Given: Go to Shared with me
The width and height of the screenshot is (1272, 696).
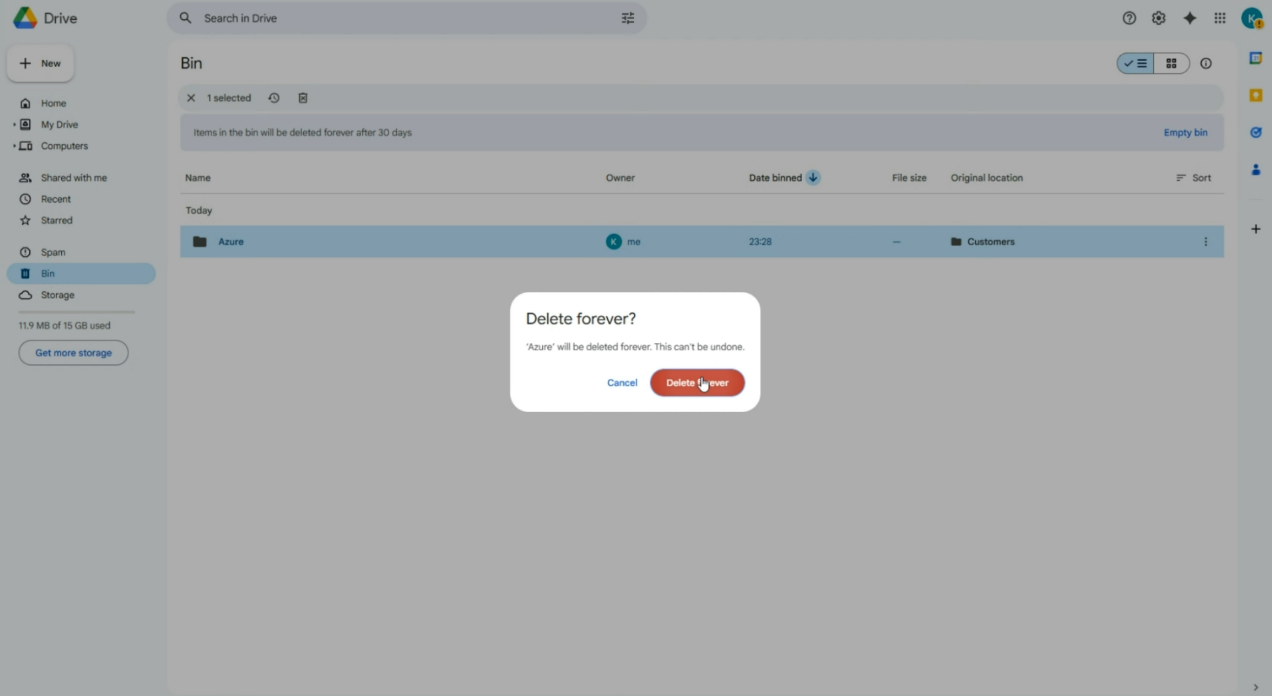Looking at the screenshot, I should pyautogui.click(x=73, y=178).
